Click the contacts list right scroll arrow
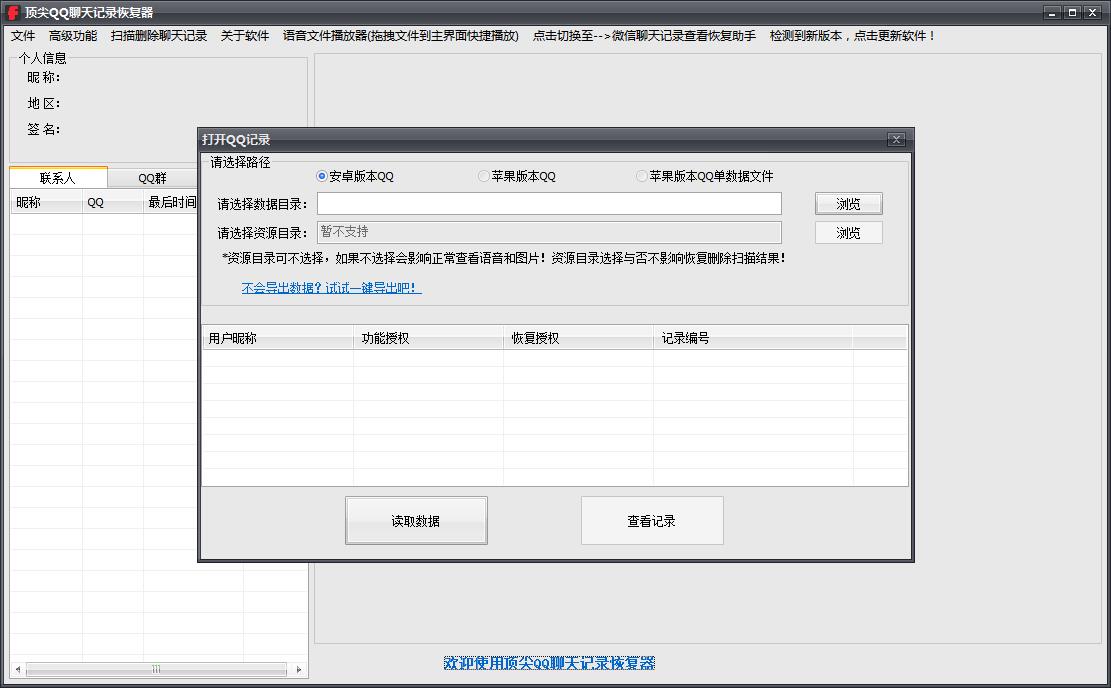Screen dimensions: 1111x688 (x=299, y=669)
